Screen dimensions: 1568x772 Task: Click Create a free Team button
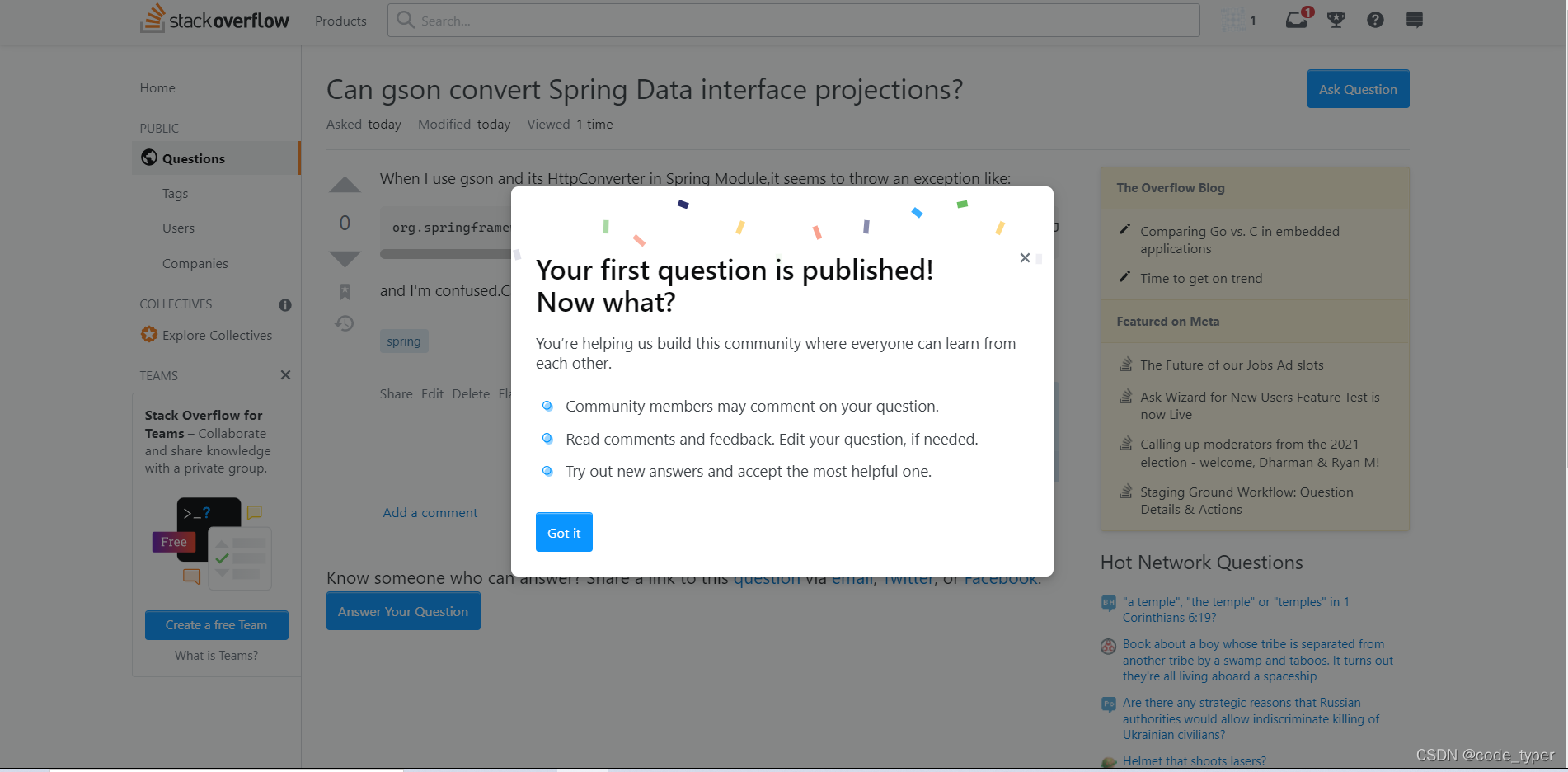216,625
